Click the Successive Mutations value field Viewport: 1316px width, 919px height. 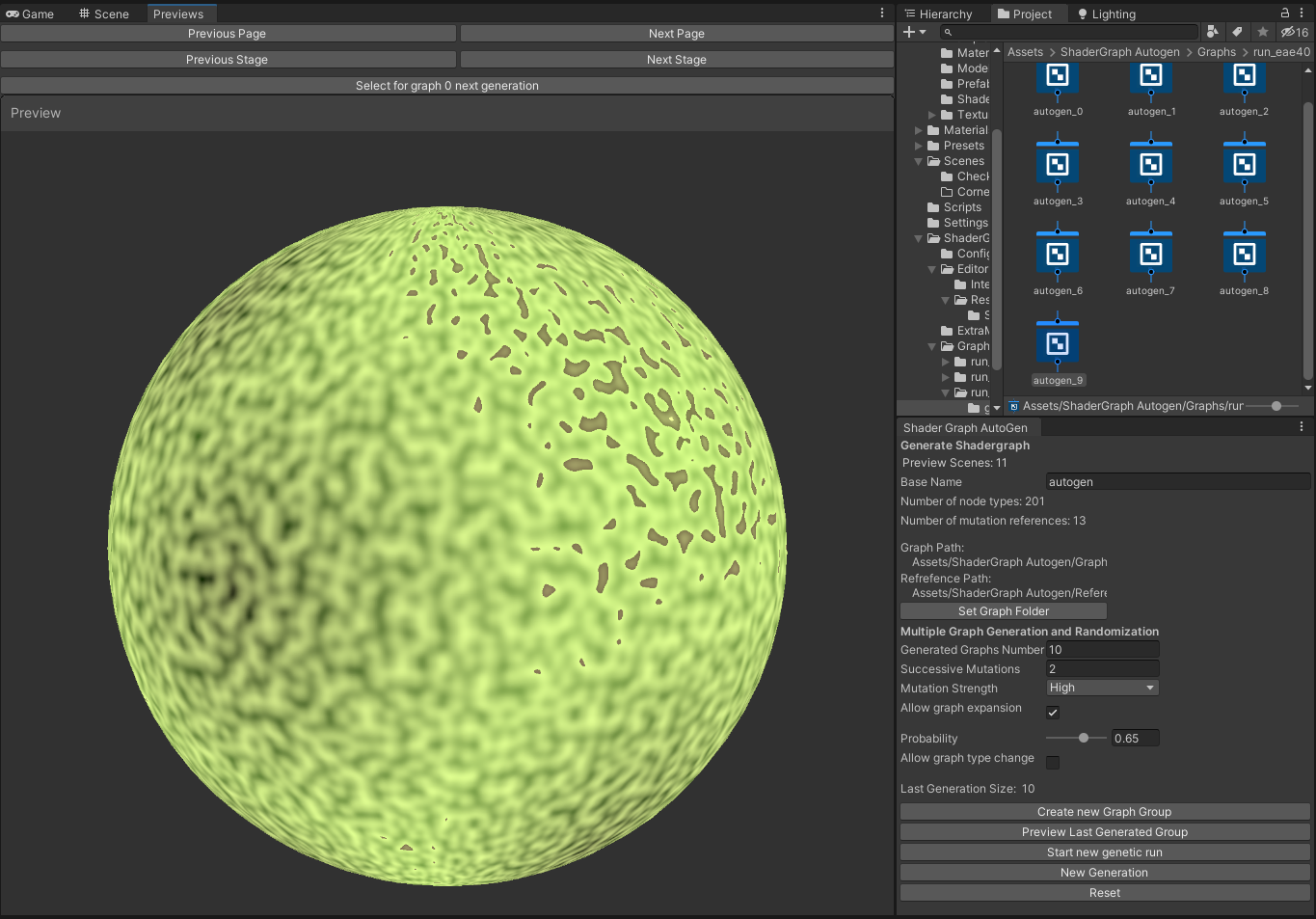pyautogui.click(x=1103, y=669)
